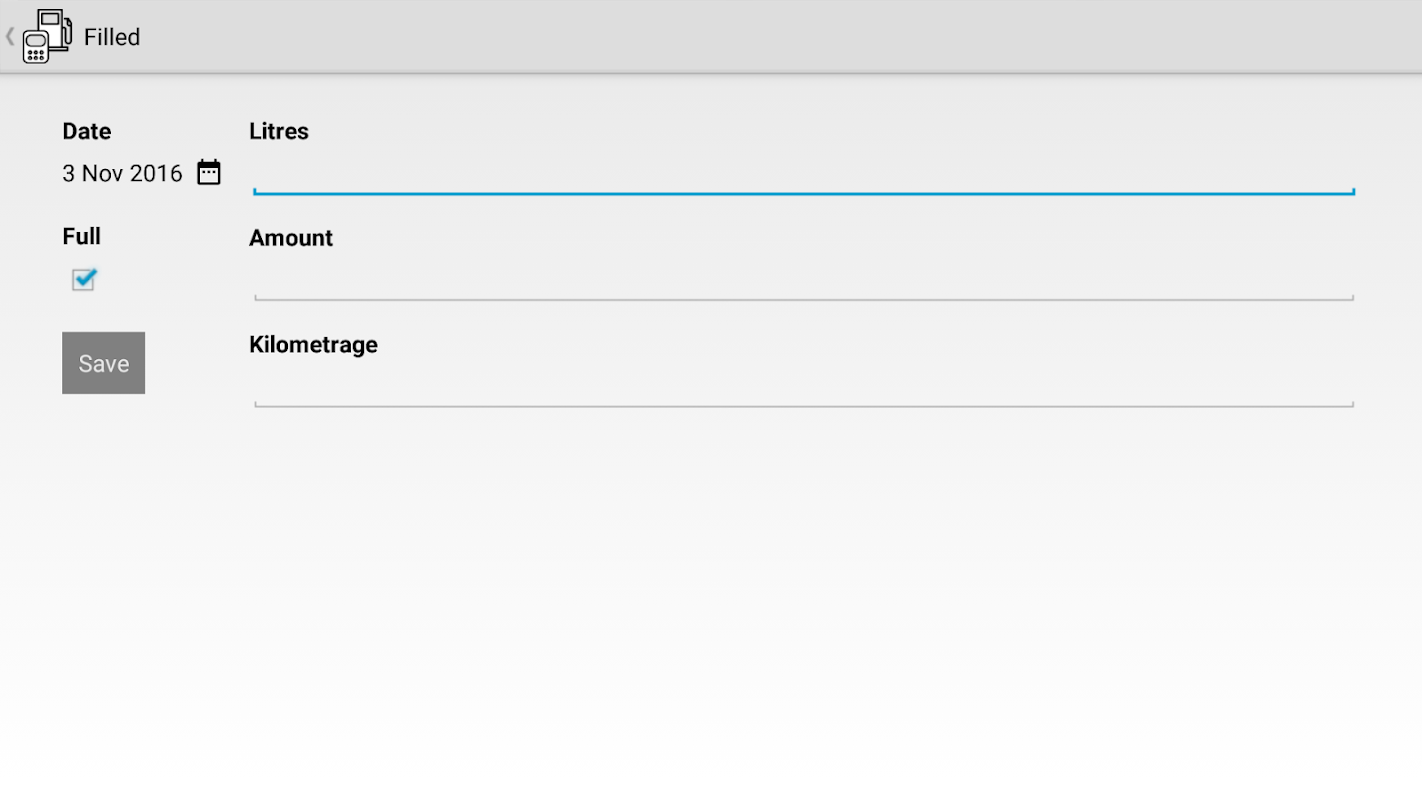Click the Date label
The height and width of the screenshot is (800, 1422).
(x=87, y=131)
